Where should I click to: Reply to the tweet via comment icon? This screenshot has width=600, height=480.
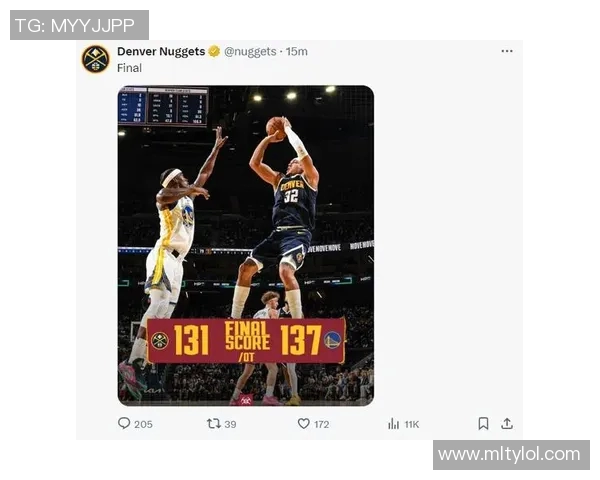124,423
